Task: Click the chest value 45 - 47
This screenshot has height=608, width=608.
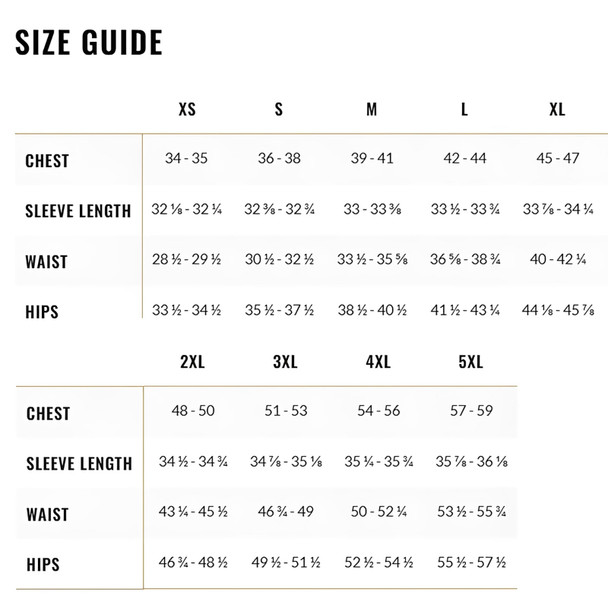Action: [557, 158]
